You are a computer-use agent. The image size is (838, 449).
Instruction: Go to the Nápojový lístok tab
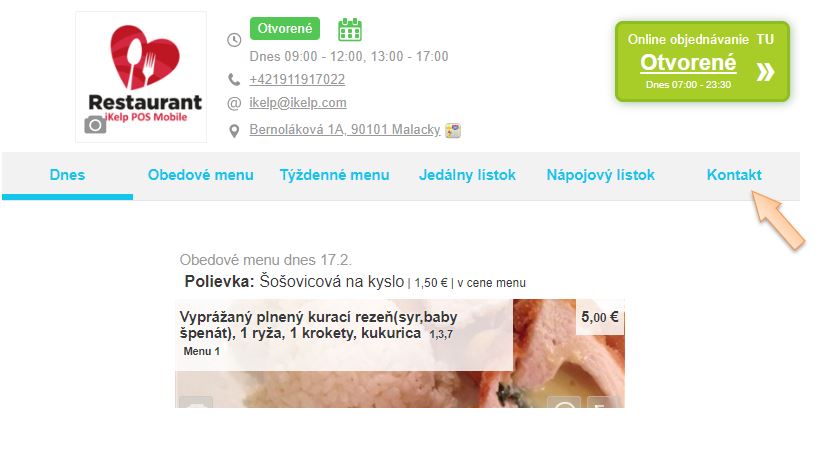pos(600,176)
